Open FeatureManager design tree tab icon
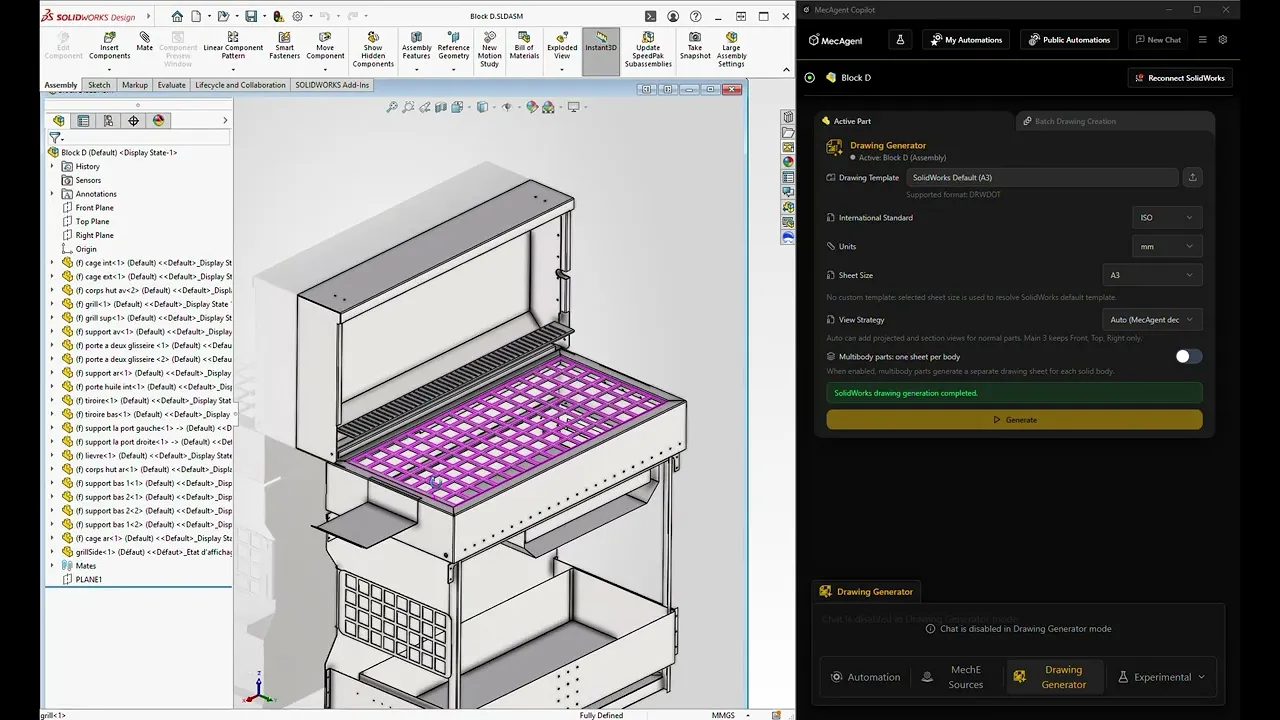 (x=59, y=121)
